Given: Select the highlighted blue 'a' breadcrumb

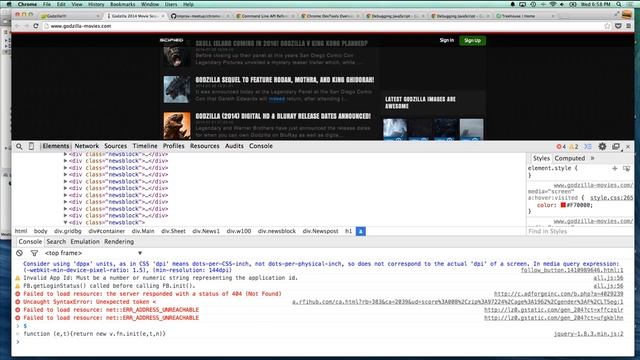Looking at the screenshot, I should (360, 231).
